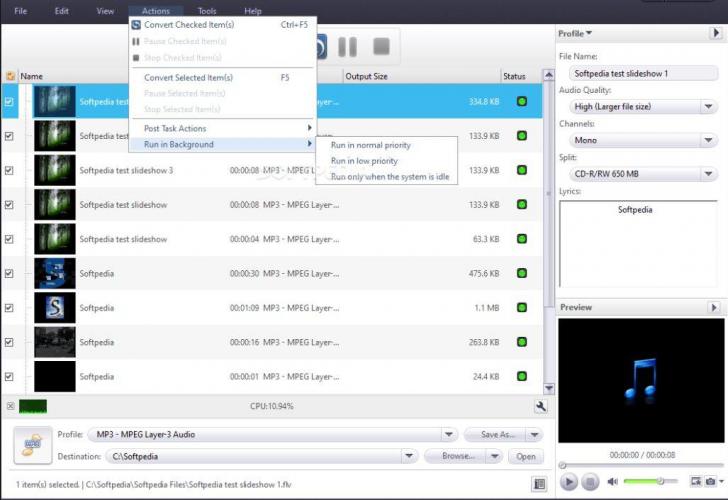Click the Stop button in the toolbar
The image size is (728, 500).
point(381,46)
